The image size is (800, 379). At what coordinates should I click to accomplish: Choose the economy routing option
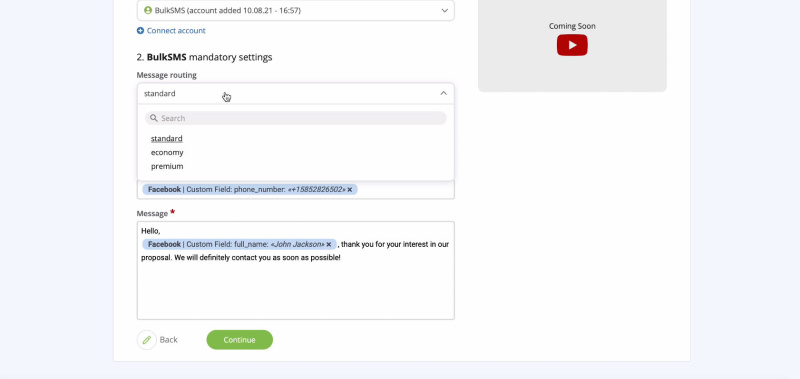(167, 153)
